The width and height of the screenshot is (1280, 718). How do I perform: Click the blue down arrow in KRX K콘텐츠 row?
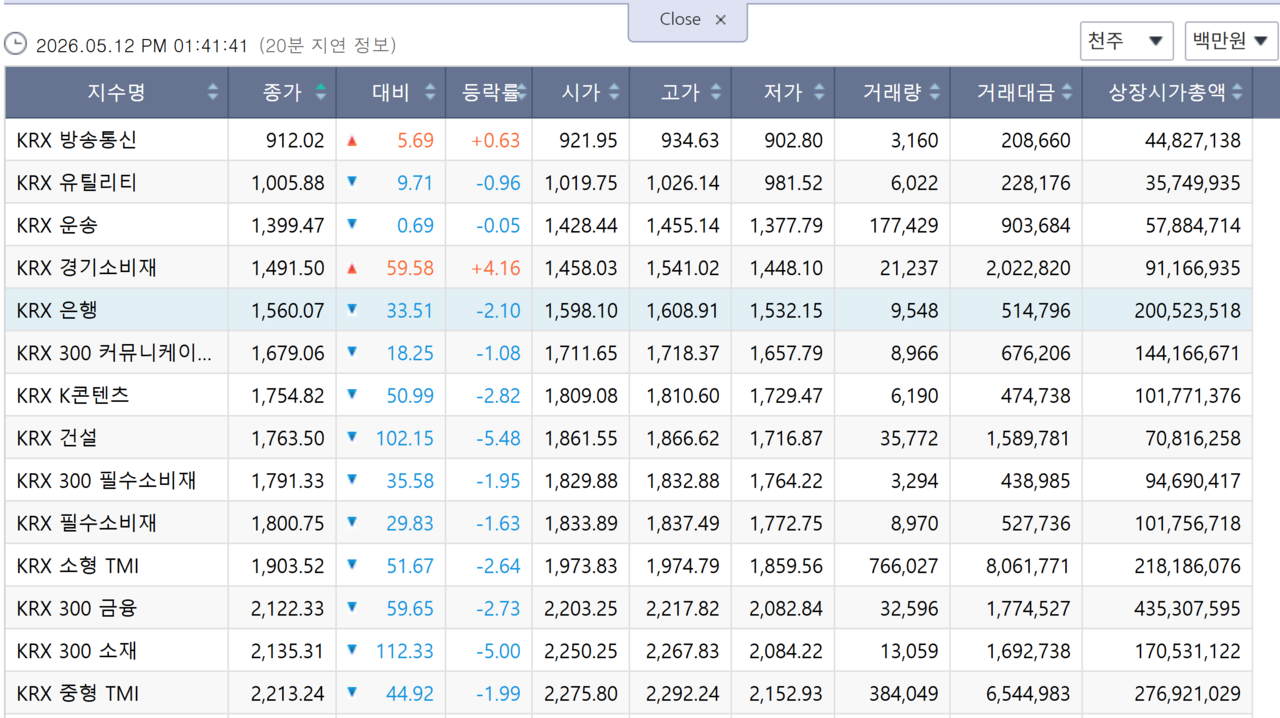click(352, 394)
